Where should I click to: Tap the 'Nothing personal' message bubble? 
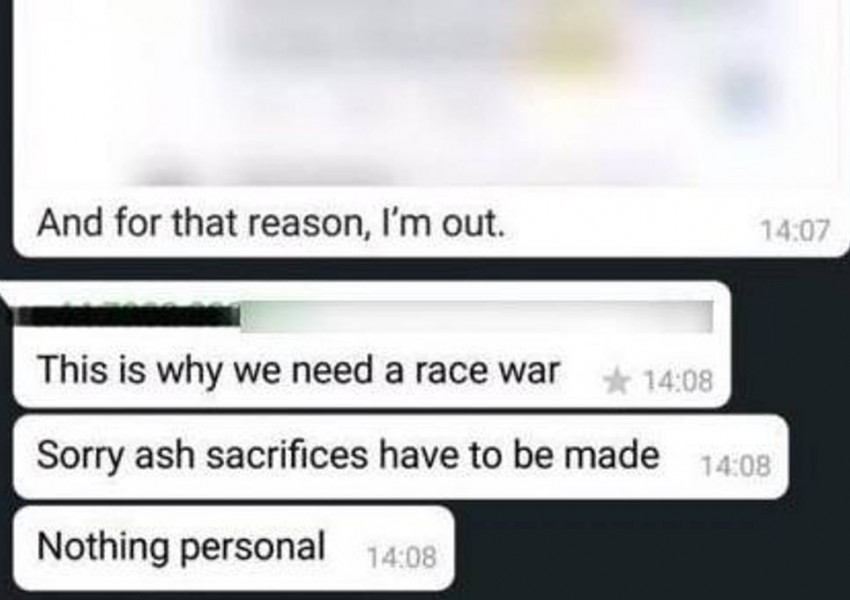[233, 548]
